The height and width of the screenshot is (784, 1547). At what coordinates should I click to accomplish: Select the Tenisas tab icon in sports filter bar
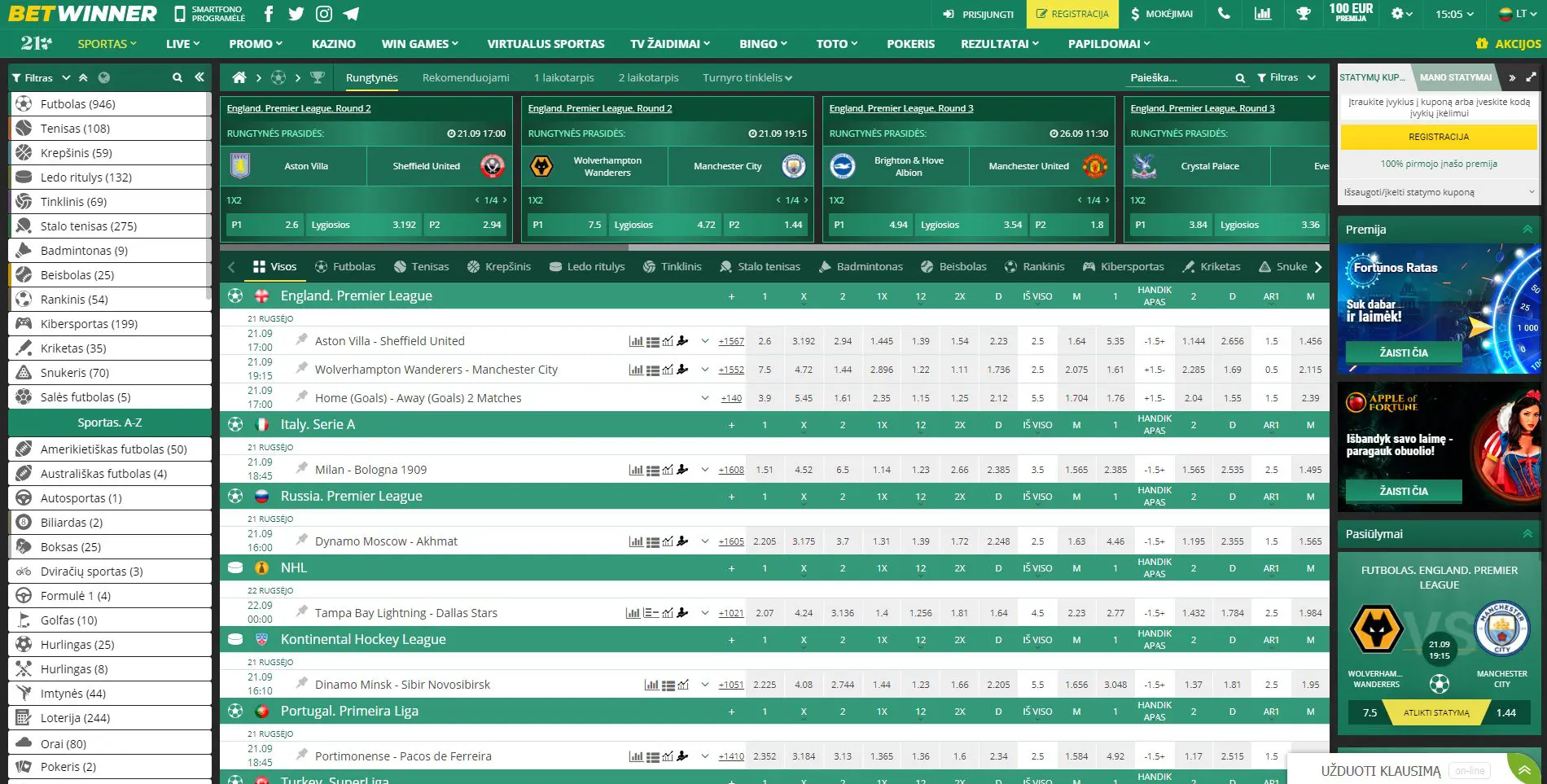[398, 266]
